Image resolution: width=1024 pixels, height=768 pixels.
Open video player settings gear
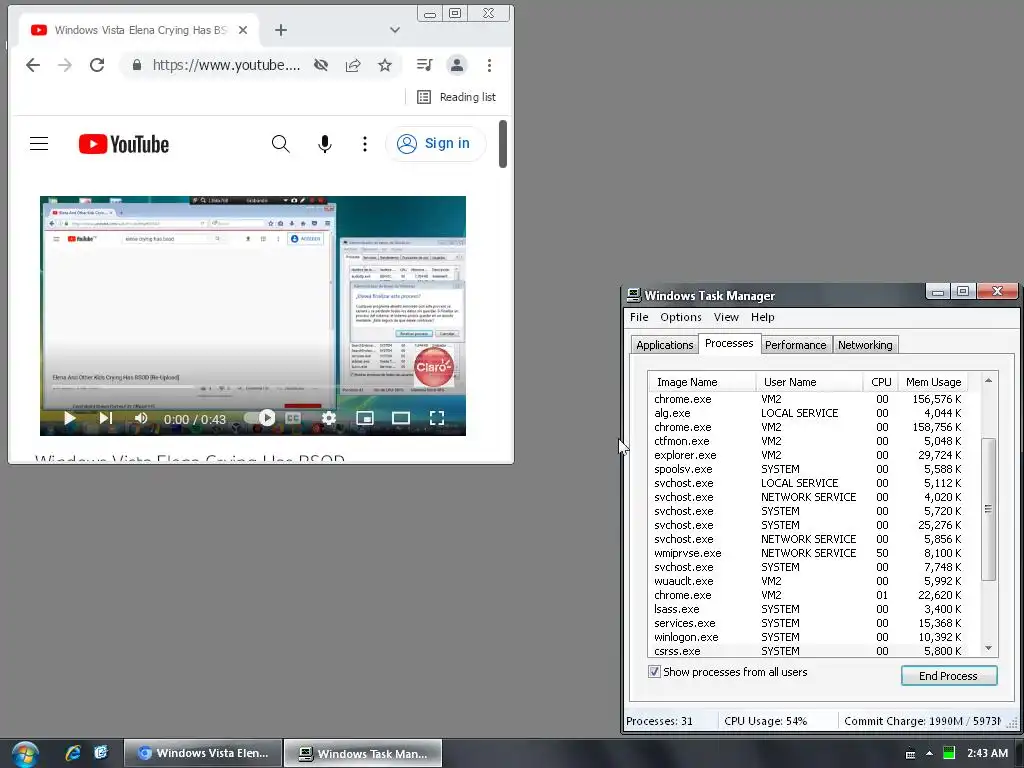[329, 419]
